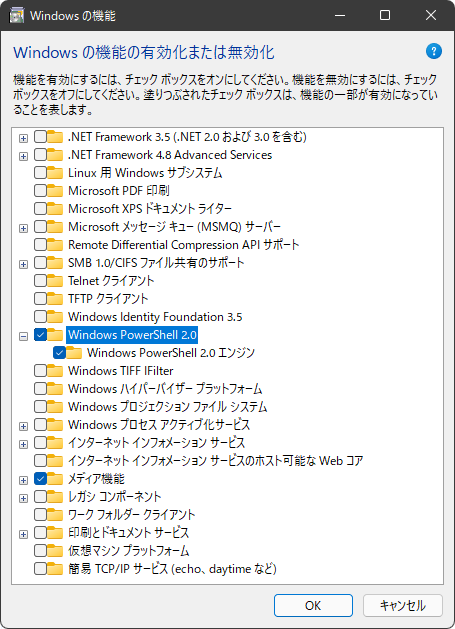Viewport: 455px width, 629px height.
Task: Click folder icon of TFTP クライアント
Action: (55, 299)
